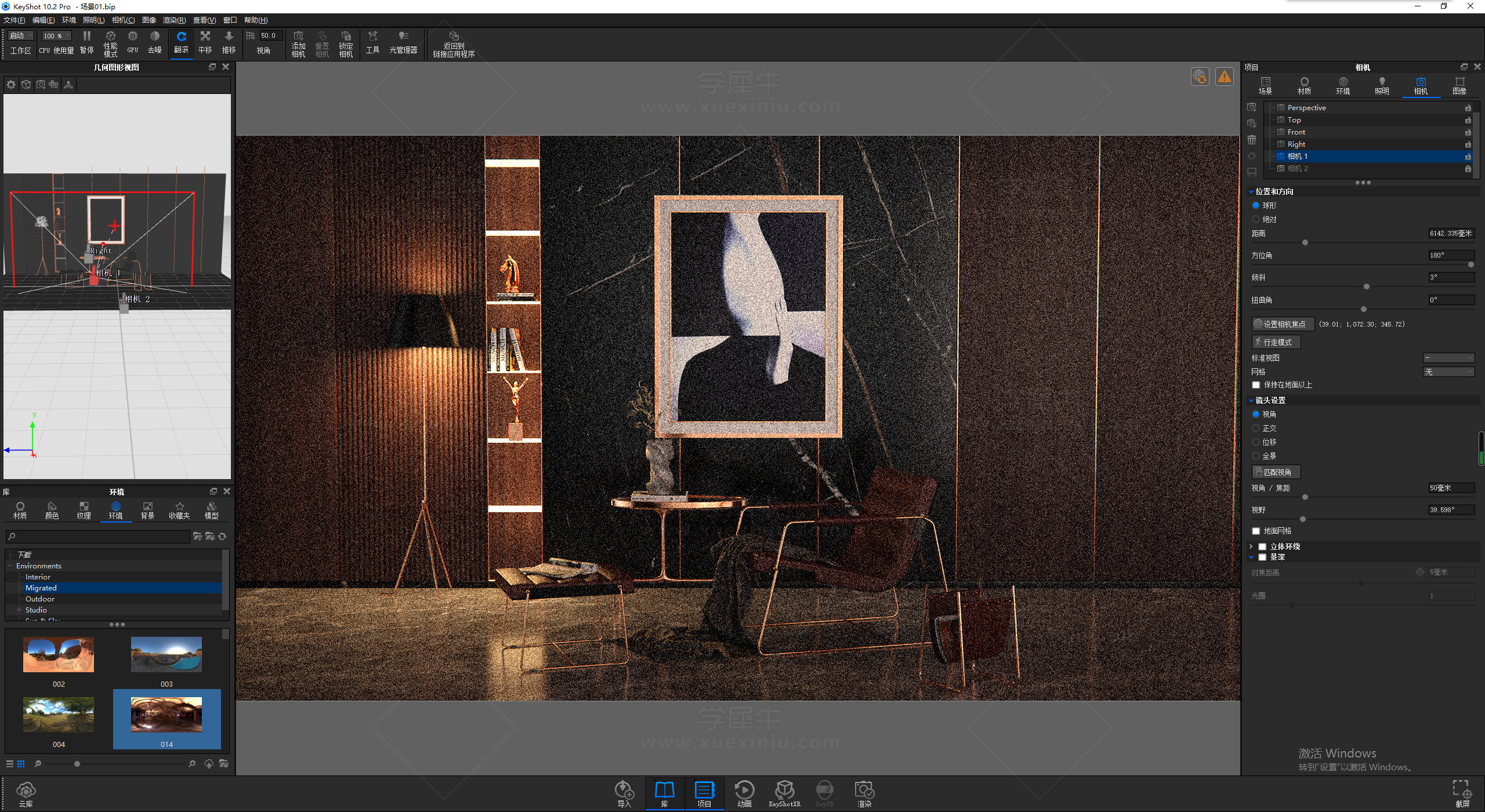The image size is (1485, 812).
Task: Switch to the Backgrounds tab in Library
Action: click(x=147, y=510)
